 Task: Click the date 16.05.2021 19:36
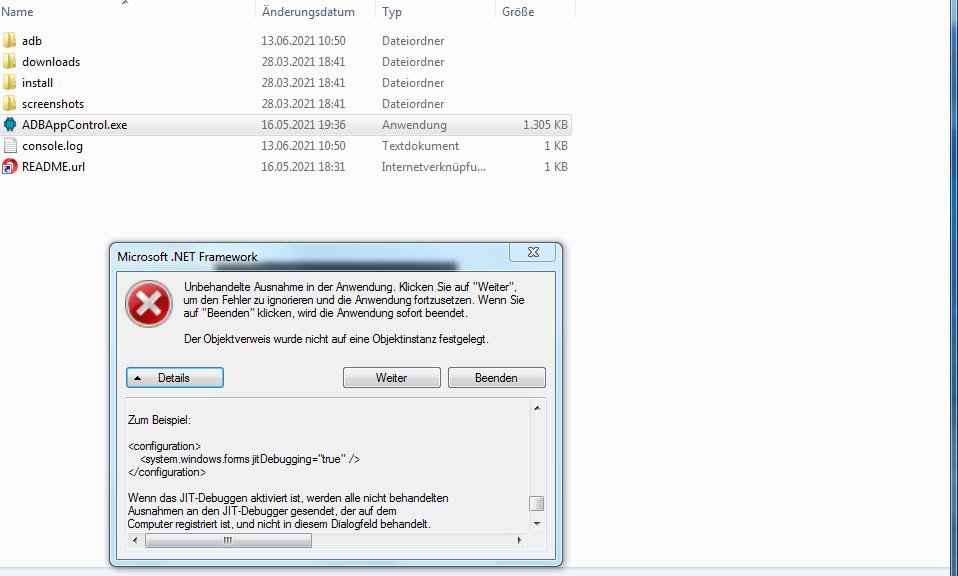pyautogui.click(x=304, y=125)
